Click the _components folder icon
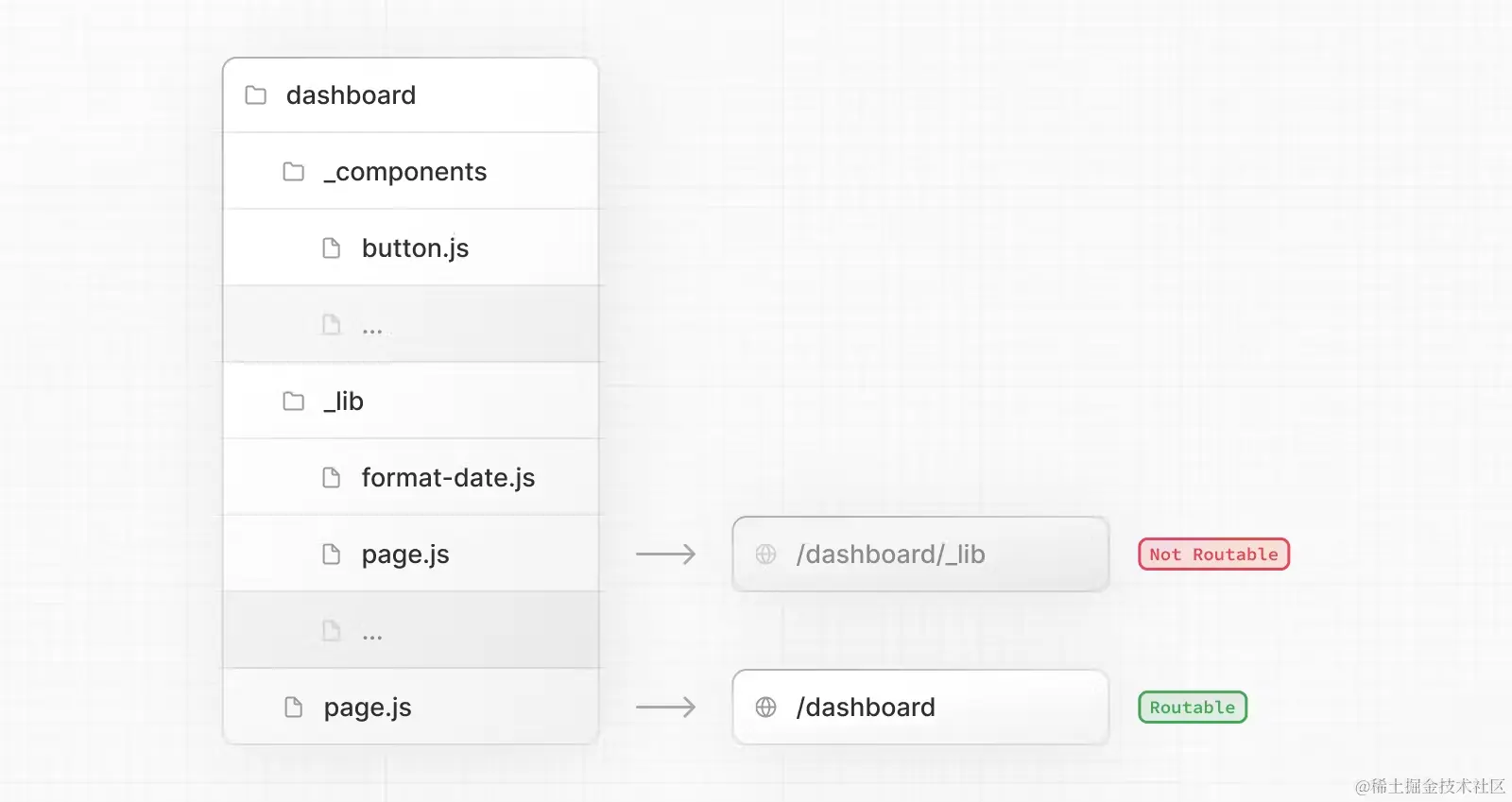This screenshot has height=802, width=1512. pyautogui.click(x=294, y=172)
